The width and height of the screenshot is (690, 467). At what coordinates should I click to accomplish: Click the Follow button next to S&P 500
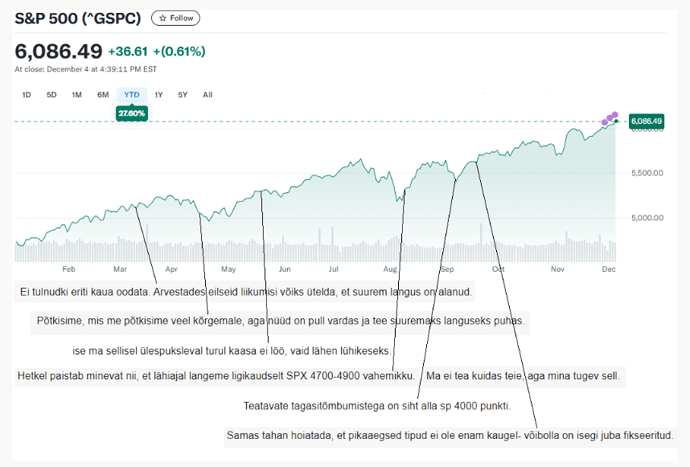pyautogui.click(x=175, y=18)
